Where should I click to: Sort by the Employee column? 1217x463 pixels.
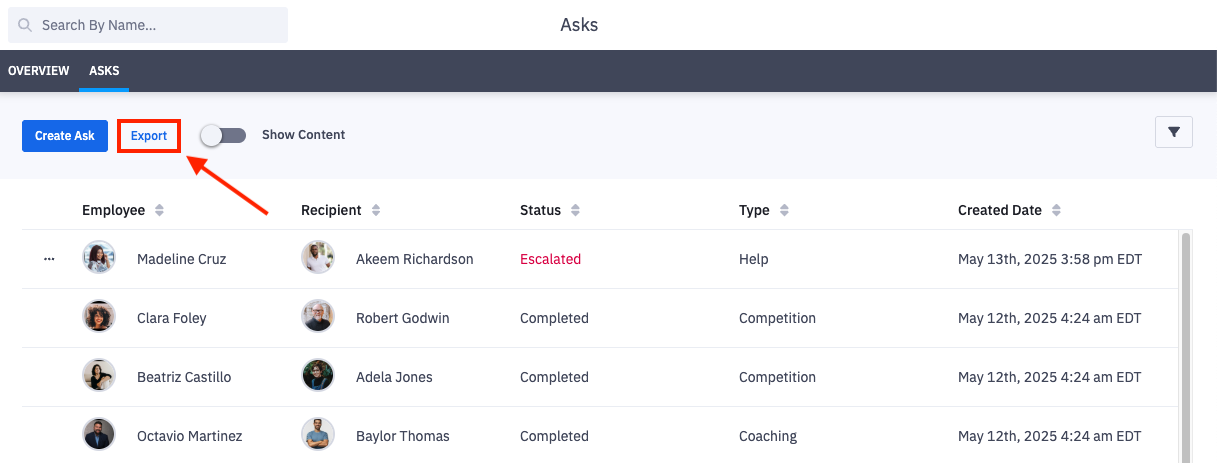click(x=159, y=210)
